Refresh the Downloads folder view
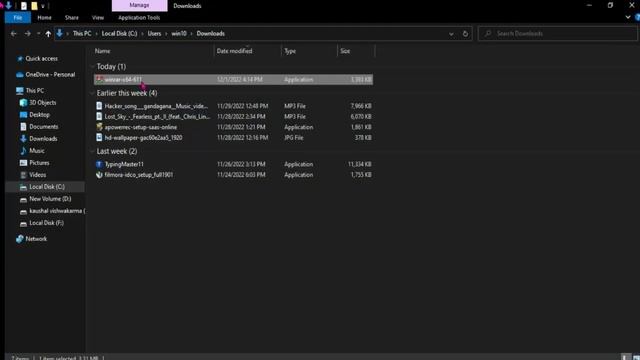The image size is (640, 360). click(465, 34)
